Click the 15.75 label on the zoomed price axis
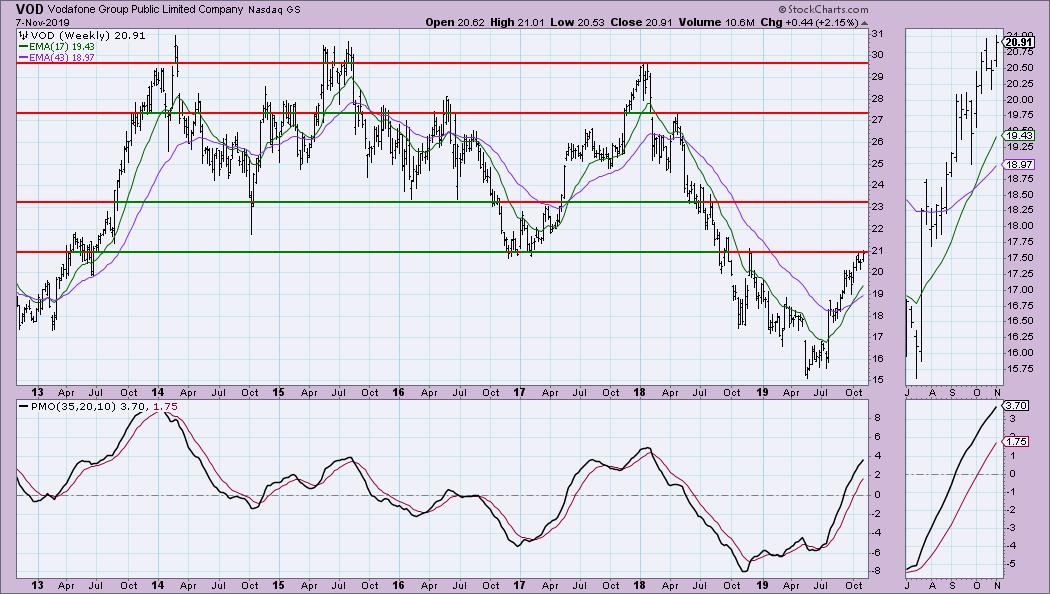 click(1019, 368)
